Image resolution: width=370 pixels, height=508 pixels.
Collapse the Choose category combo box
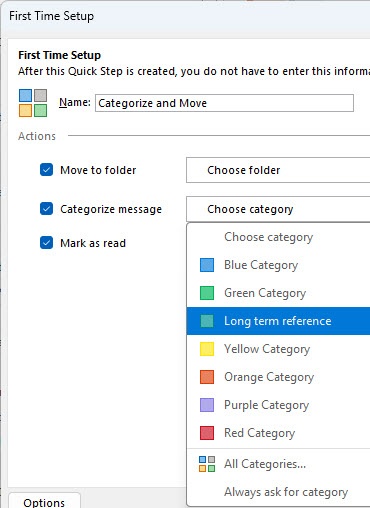(x=278, y=209)
